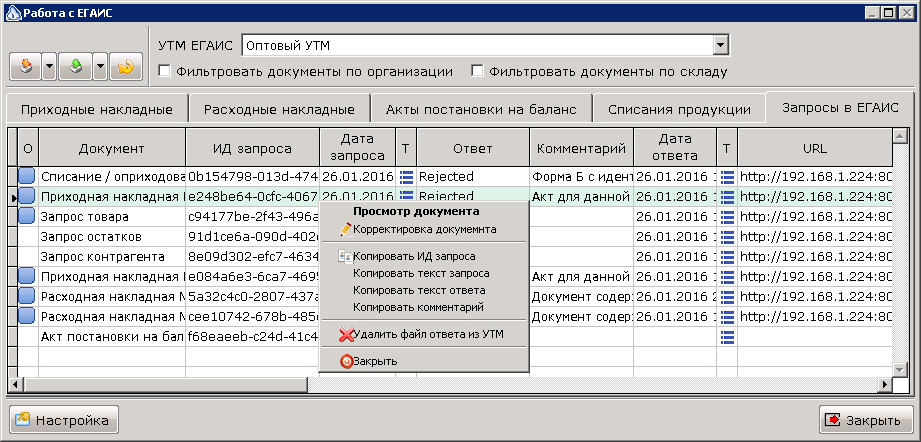Click blue square icon of Приходная накладная e084a6e3 row

[x=27, y=276]
